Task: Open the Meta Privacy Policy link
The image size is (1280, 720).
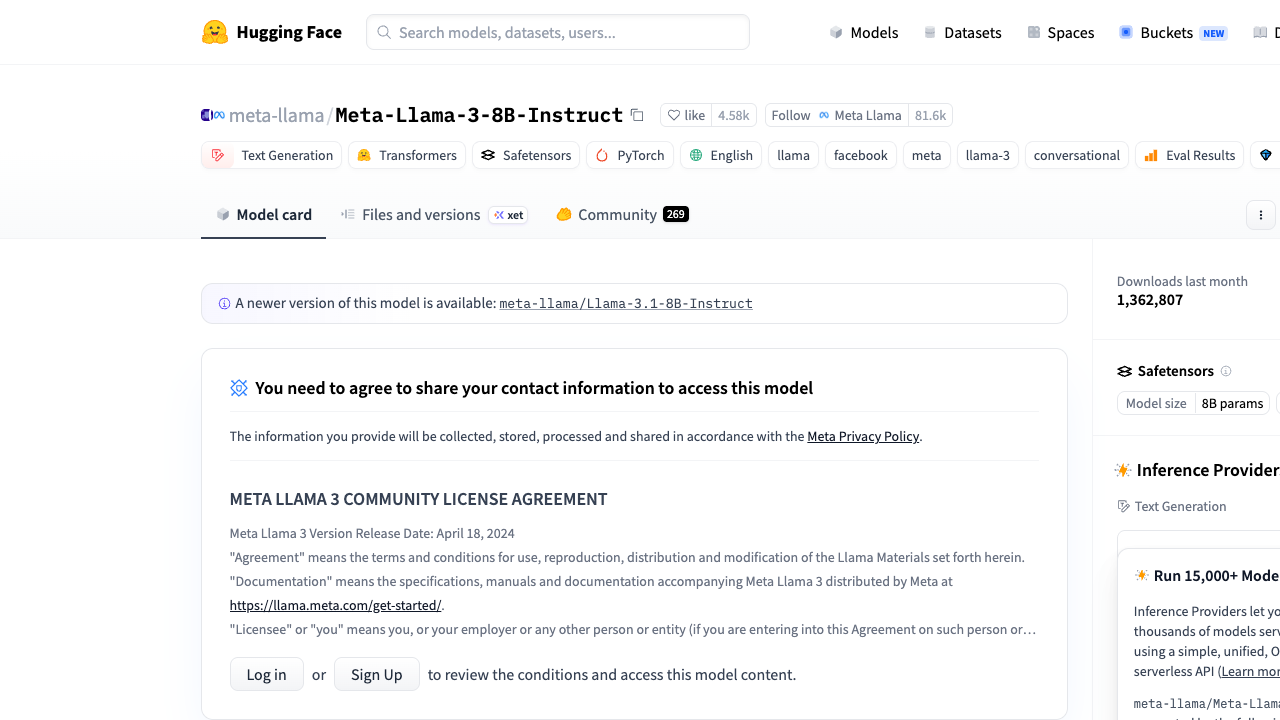Action: click(863, 436)
